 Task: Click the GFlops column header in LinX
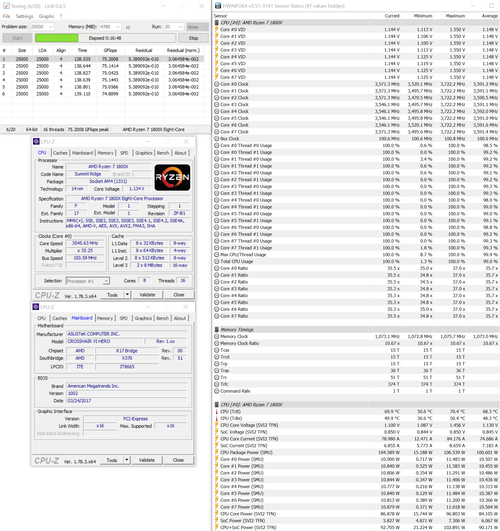(110, 50)
